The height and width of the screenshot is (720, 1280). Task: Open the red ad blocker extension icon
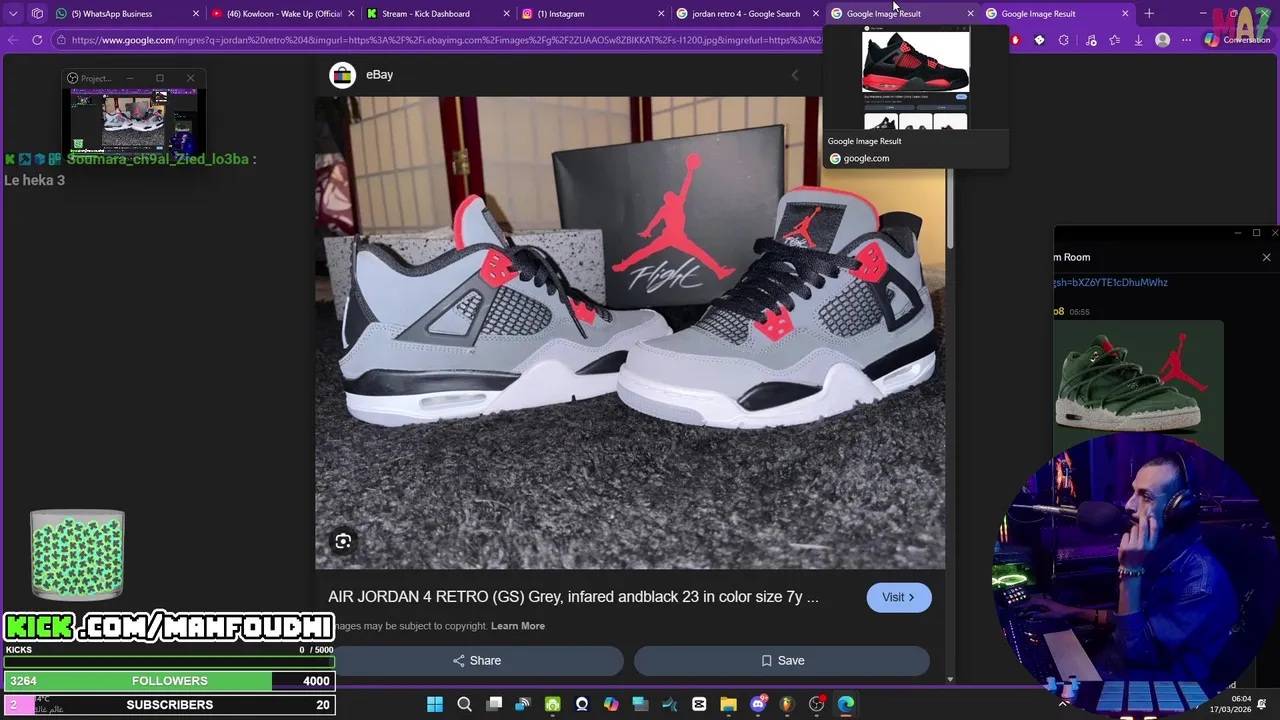point(1015,40)
